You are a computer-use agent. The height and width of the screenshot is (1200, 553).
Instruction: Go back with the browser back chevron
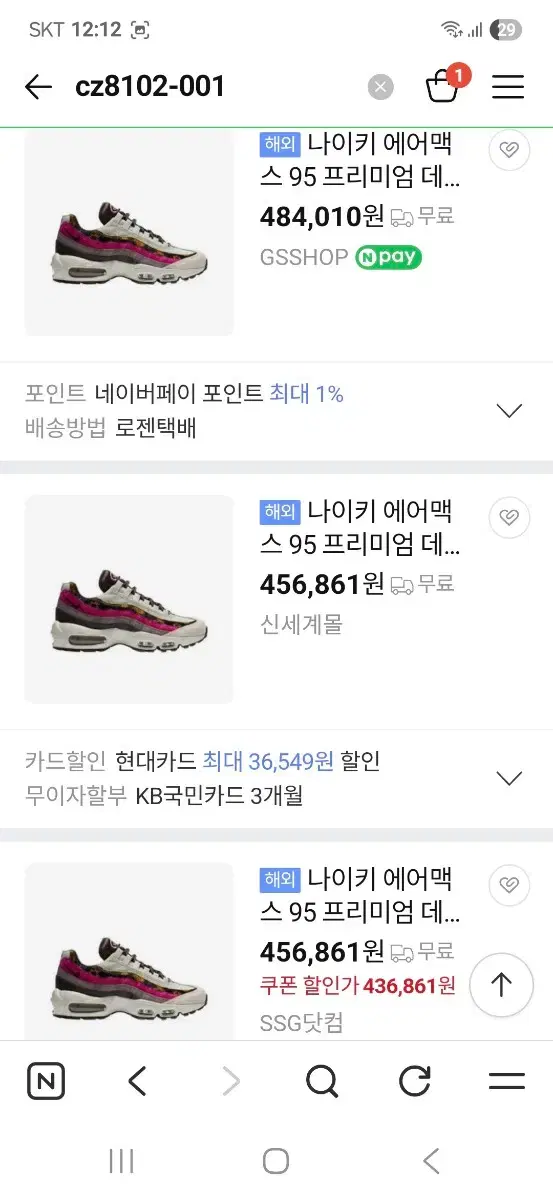138,1081
